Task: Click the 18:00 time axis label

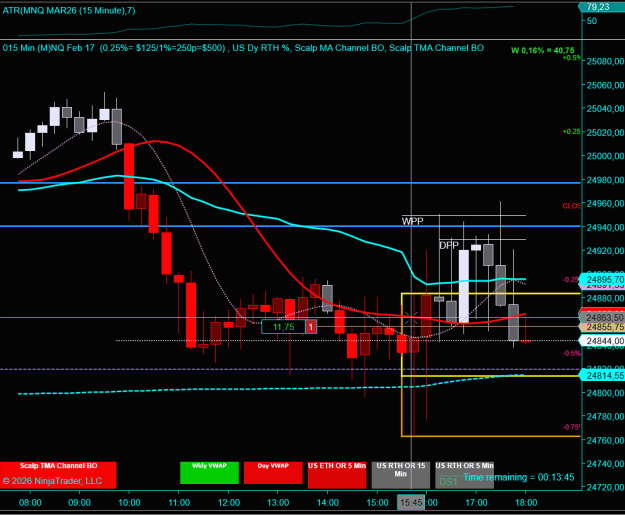Action: pyautogui.click(x=526, y=503)
